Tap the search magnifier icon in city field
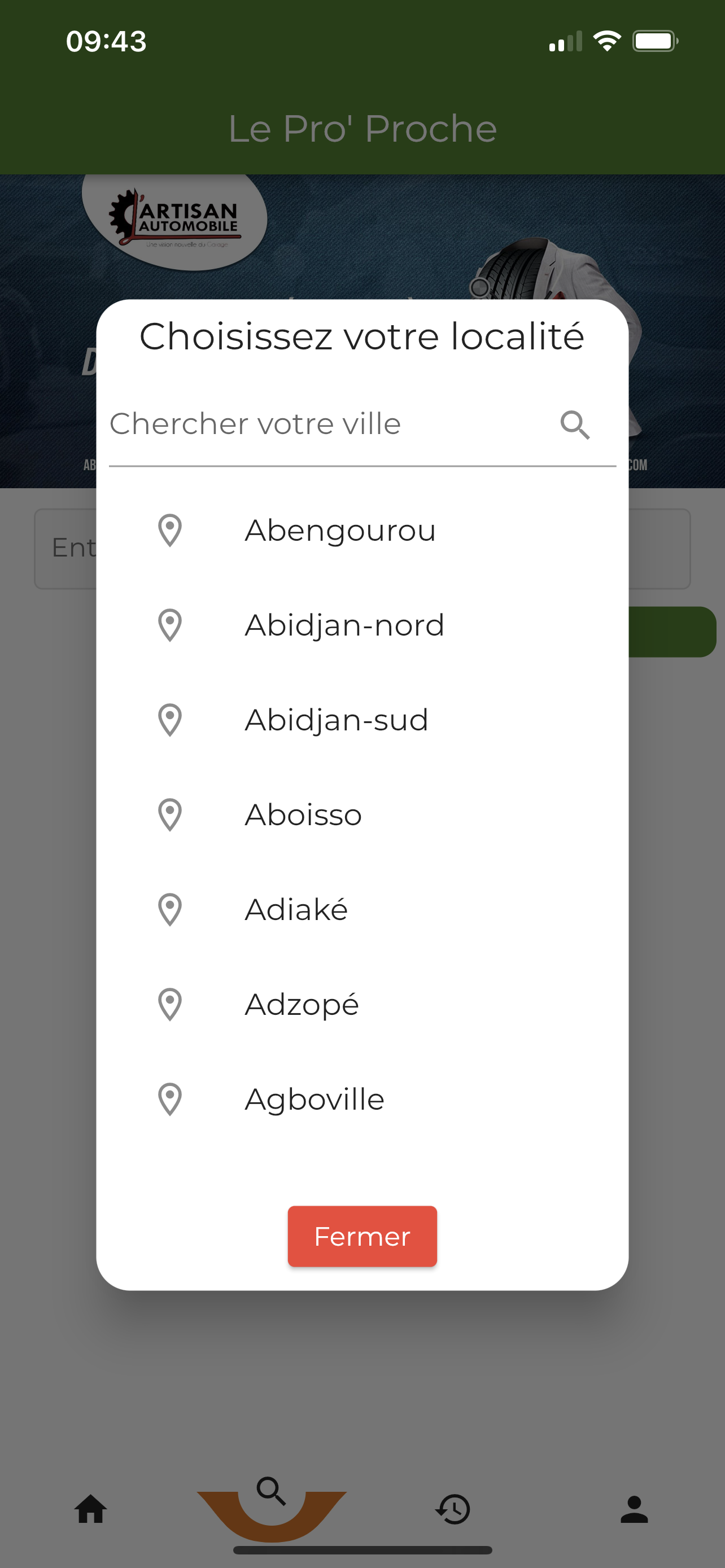This screenshot has height=1568, width=725. pyautogui.click(x=575, y=425)
